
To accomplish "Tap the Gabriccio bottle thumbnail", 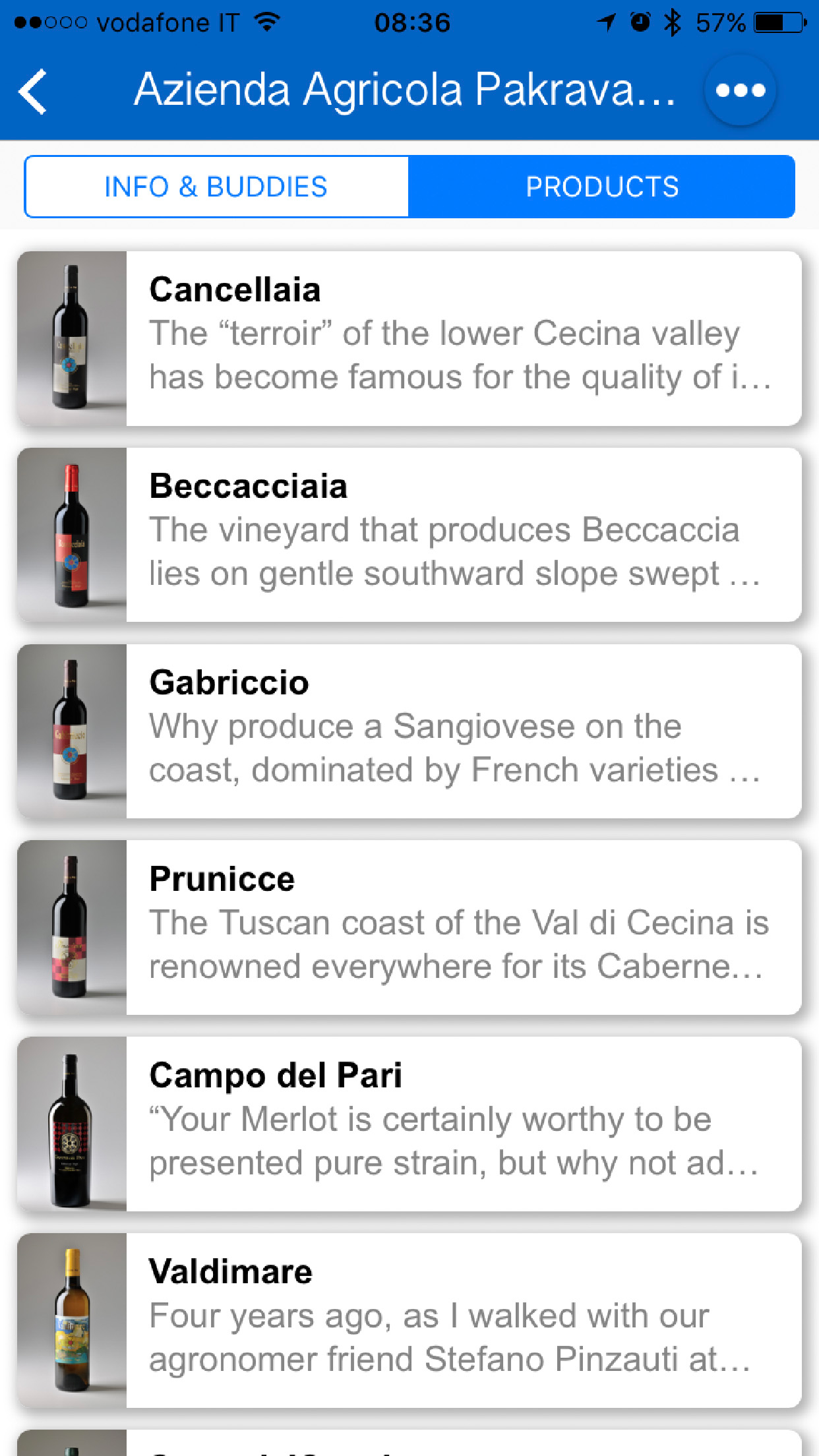I will click(72, 731).
